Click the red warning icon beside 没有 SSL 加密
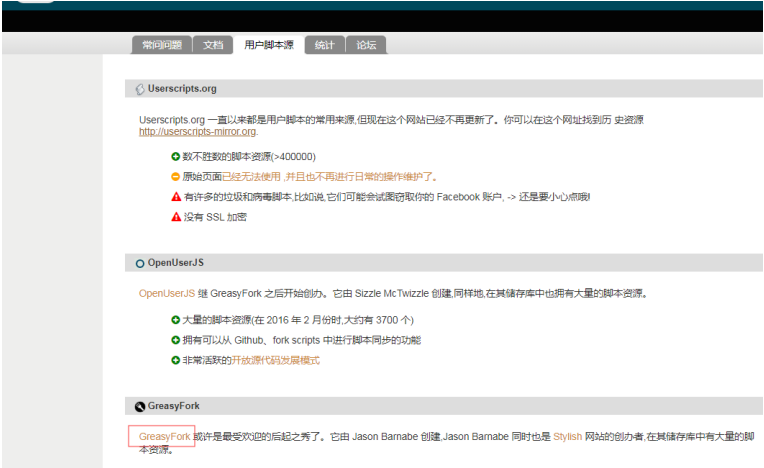 pos(176,217)
